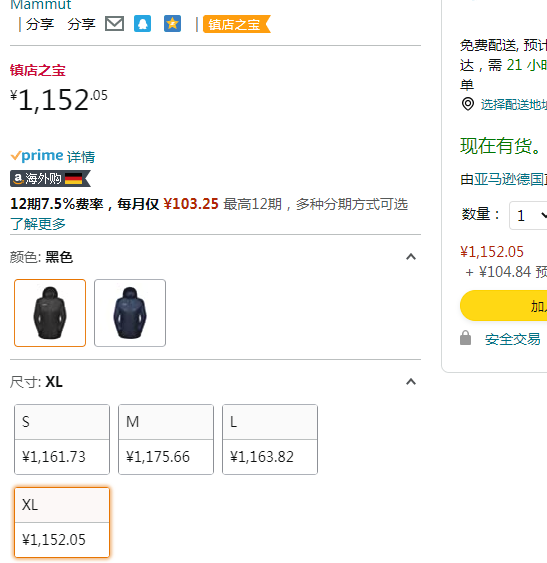The height and width of the screenshot is (563, 547).
Task: Choose size XL at ¥1,152.05
Action: point(62,522)
